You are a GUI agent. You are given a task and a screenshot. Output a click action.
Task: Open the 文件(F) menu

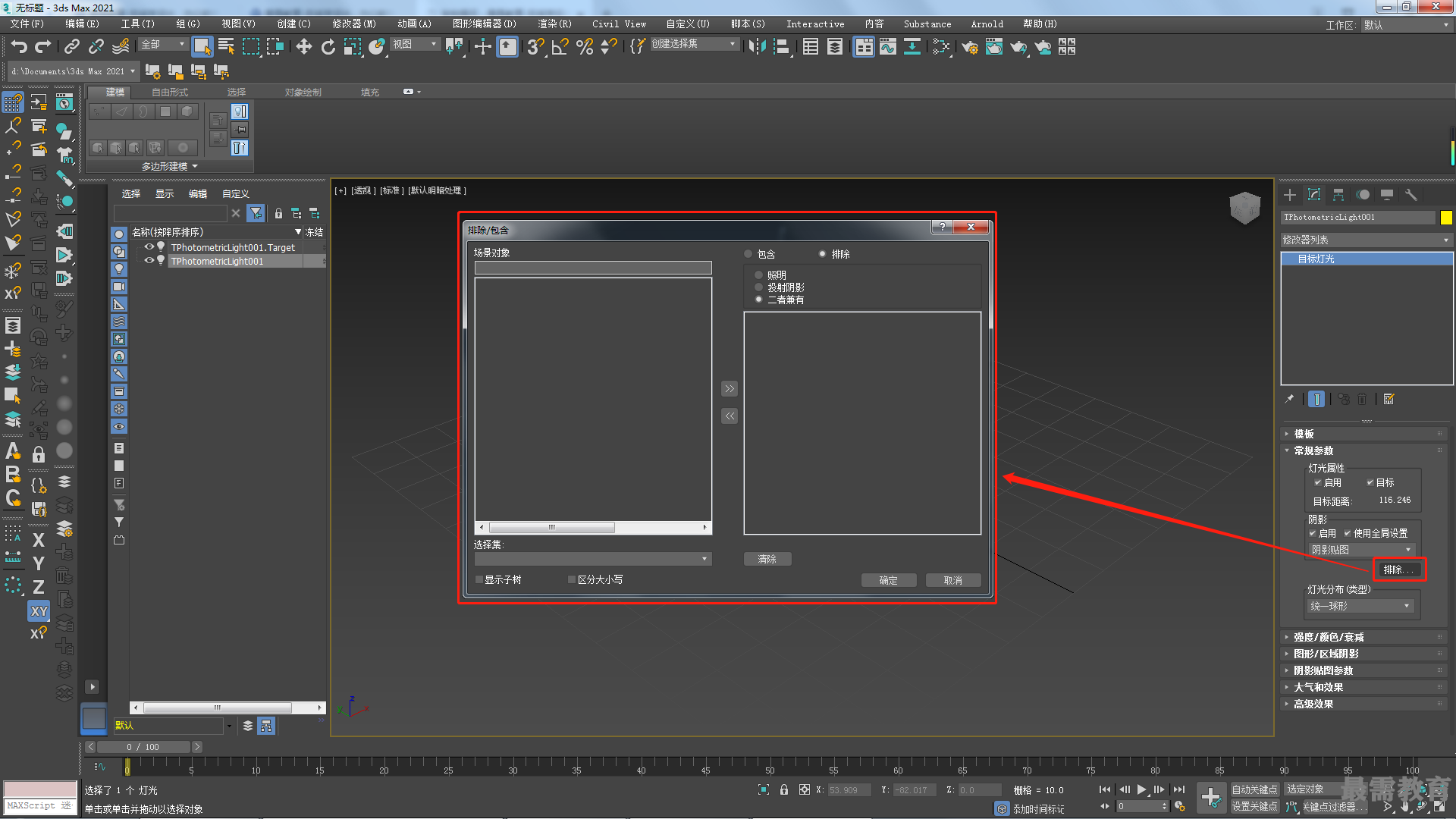click(x=27, y=24)
